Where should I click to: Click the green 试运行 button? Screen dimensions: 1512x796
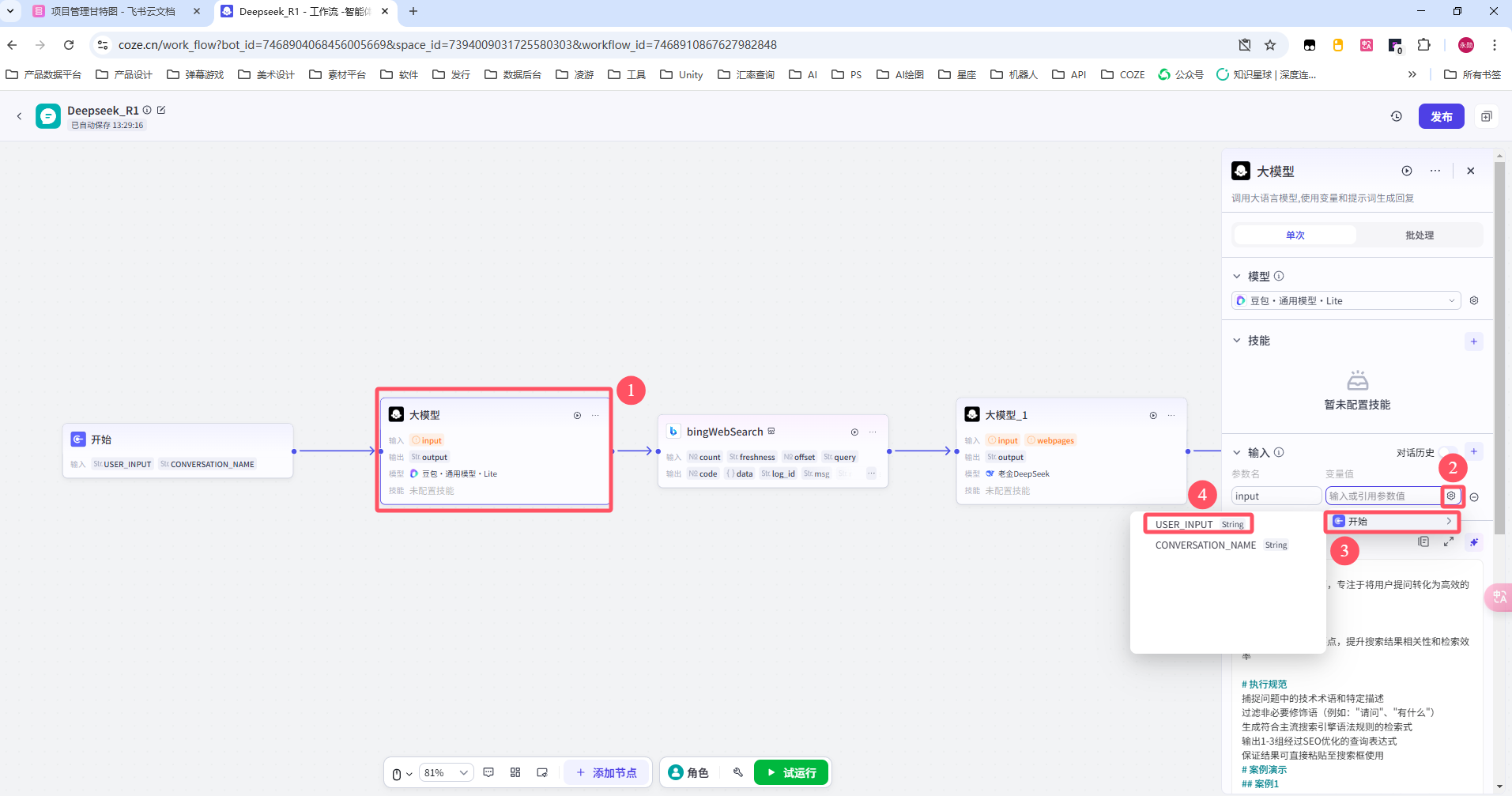point(791,772)
